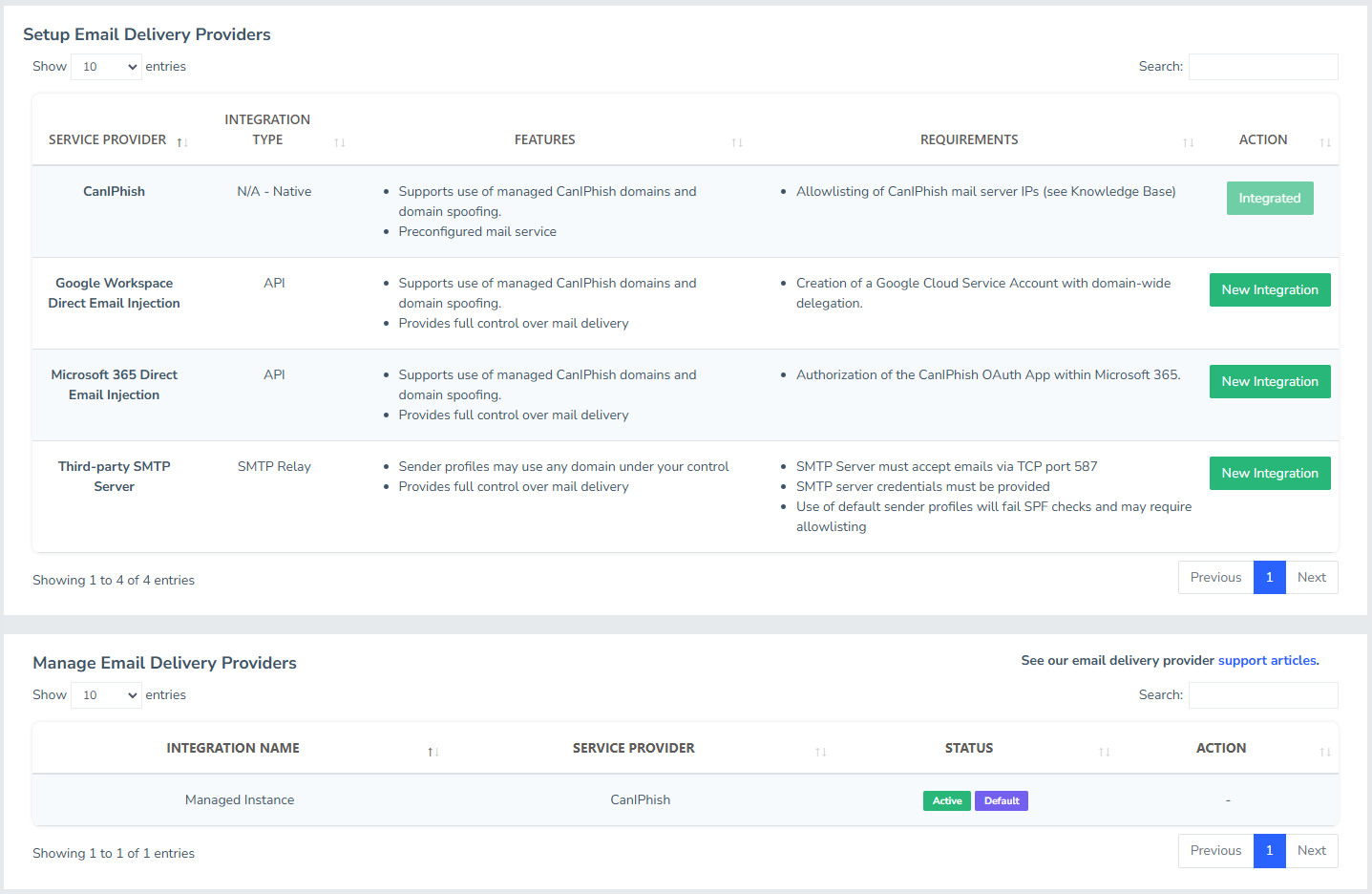Click the Integrated button for CanIPhish
Image resolution: width=1372 pixels, height=894 pixels.
tap(1269, 199)
